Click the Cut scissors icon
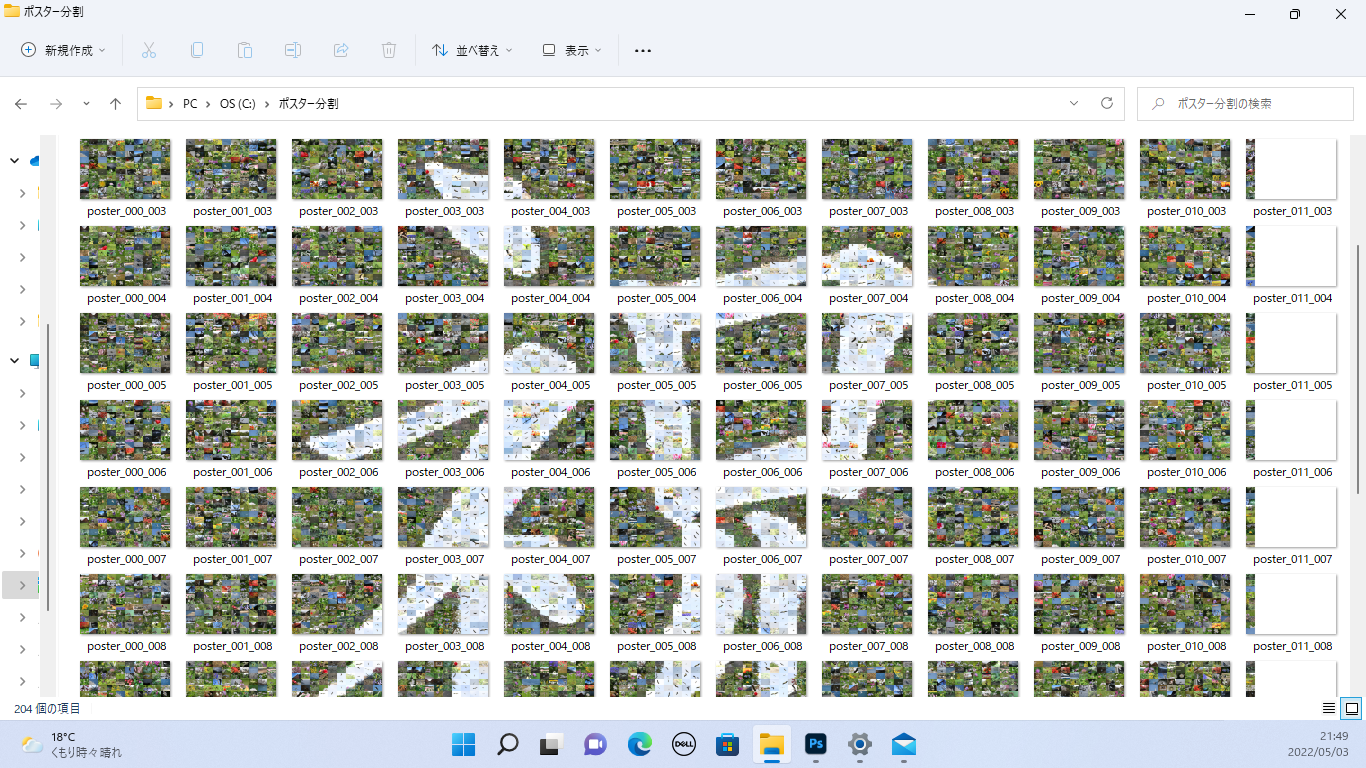This screenshot has width=1366, height=768. coord(149,50)
